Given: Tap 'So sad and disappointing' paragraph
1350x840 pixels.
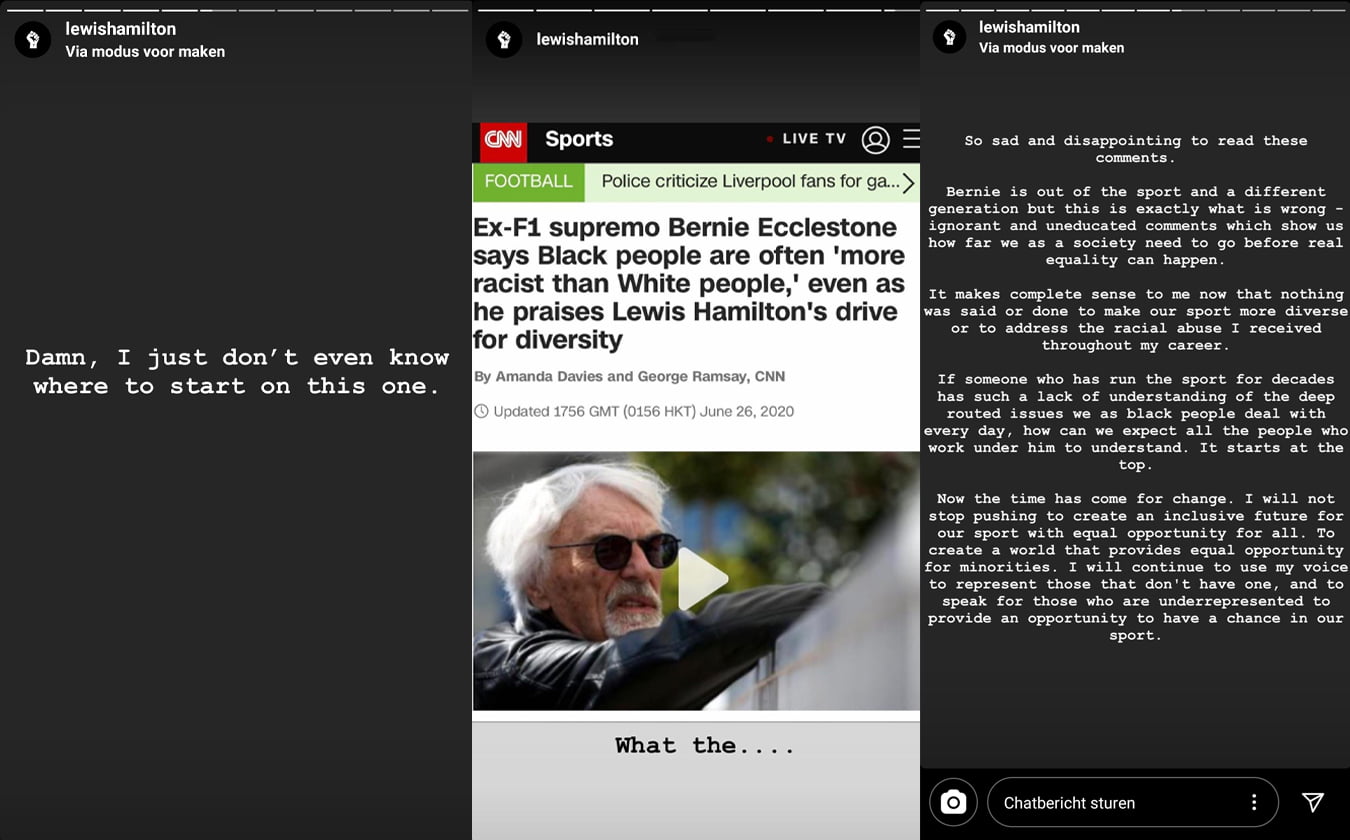Looking at the screenshot, I should pyautogui.click(x=1135, y=149).
